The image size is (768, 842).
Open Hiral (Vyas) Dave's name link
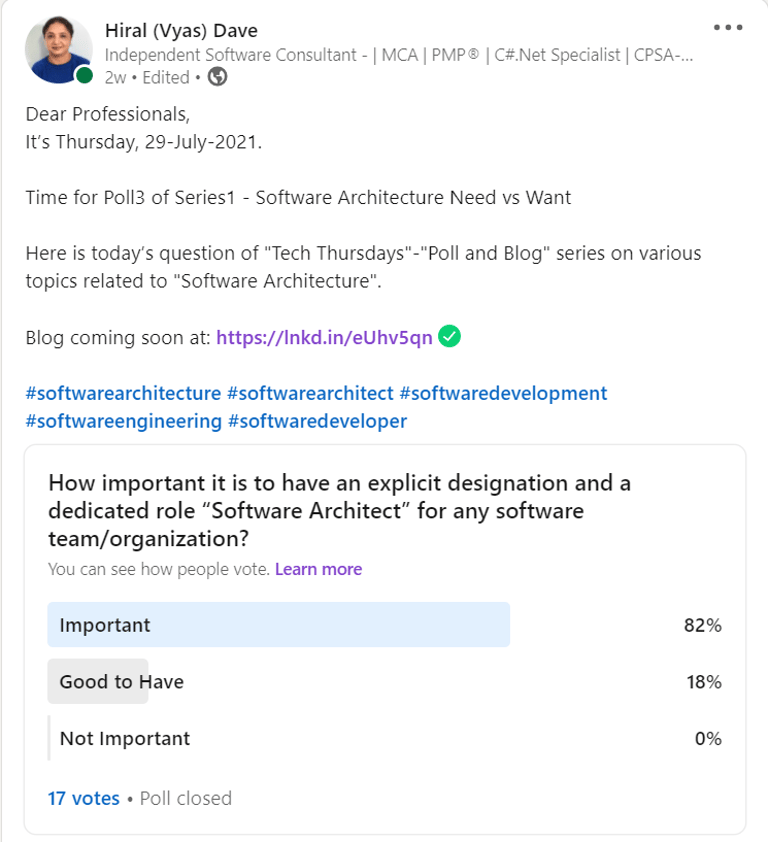pos(181,31)
